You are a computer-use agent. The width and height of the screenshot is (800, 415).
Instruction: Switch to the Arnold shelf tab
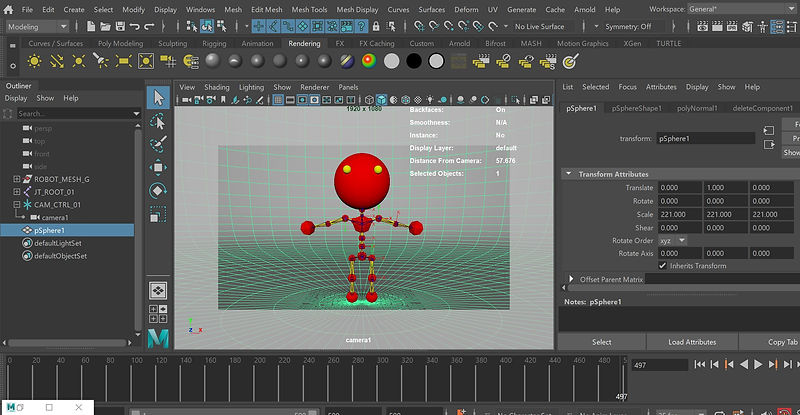[459, 43]
